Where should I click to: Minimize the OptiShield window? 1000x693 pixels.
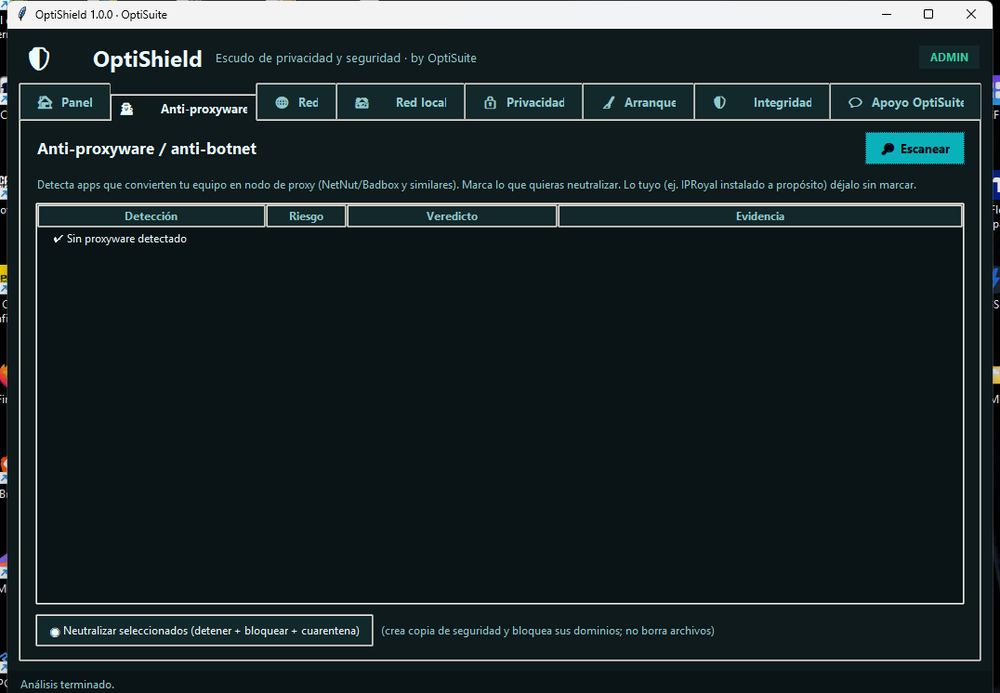click(x=886, y=14)
